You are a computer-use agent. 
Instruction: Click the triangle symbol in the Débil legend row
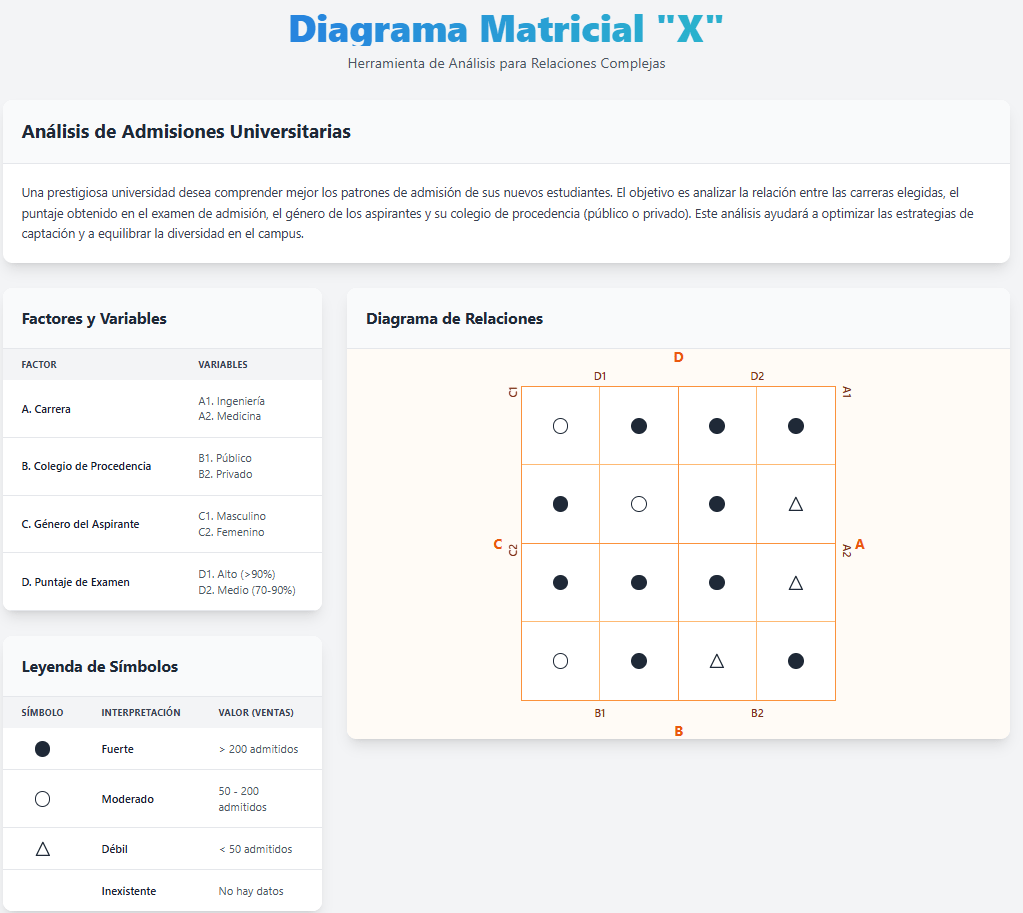42,849
